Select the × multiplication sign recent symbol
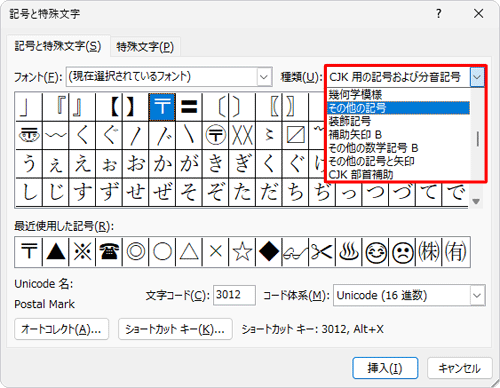 tap(216, 252)
